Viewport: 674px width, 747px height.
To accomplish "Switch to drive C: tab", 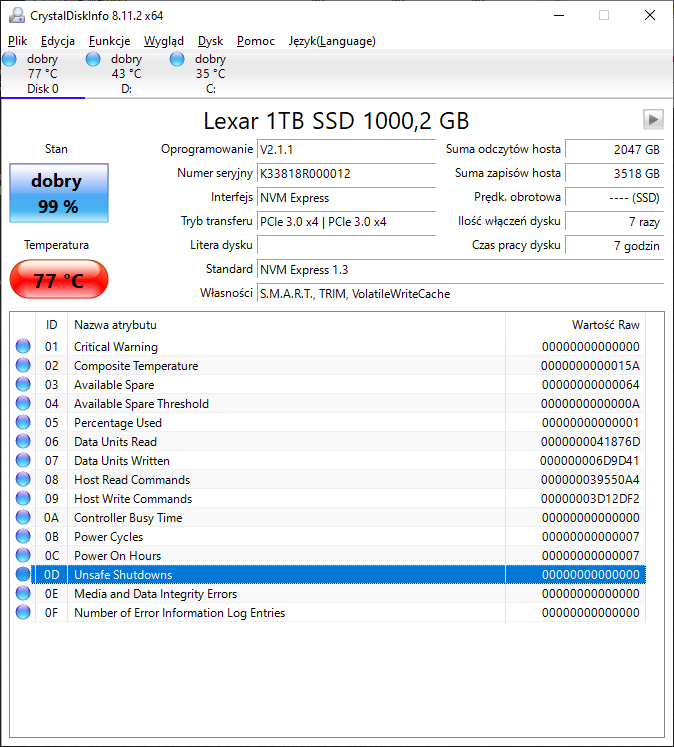I will (211, 74).
